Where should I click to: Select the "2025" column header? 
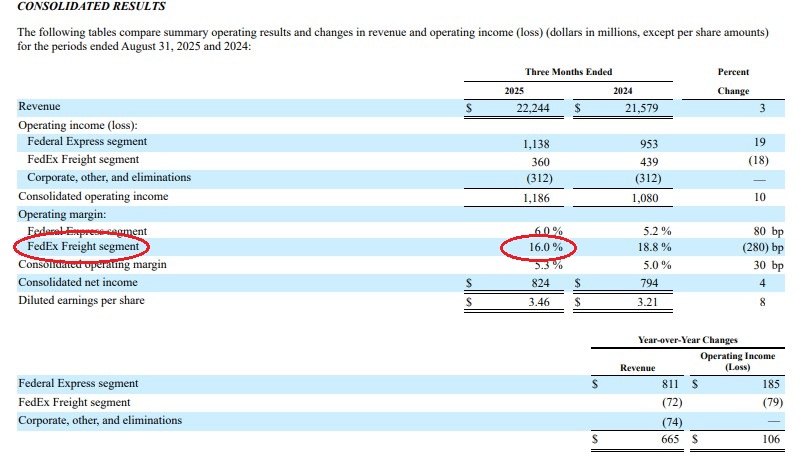pyautogui.click(x=514, y=91)
